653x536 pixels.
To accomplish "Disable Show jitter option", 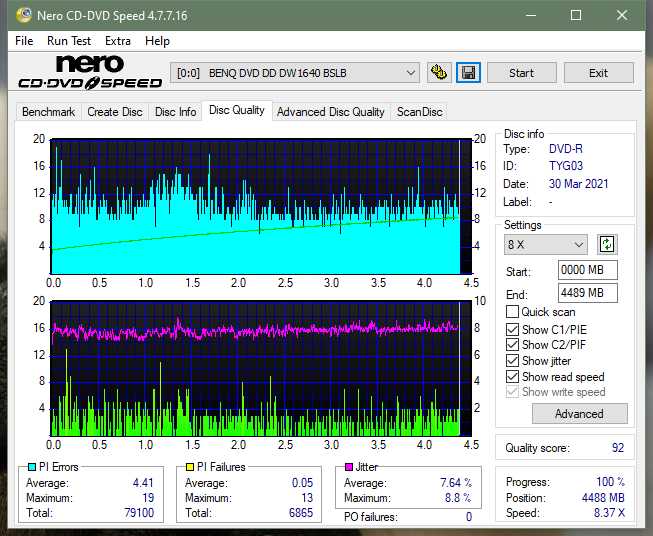I will pos(512,361).
